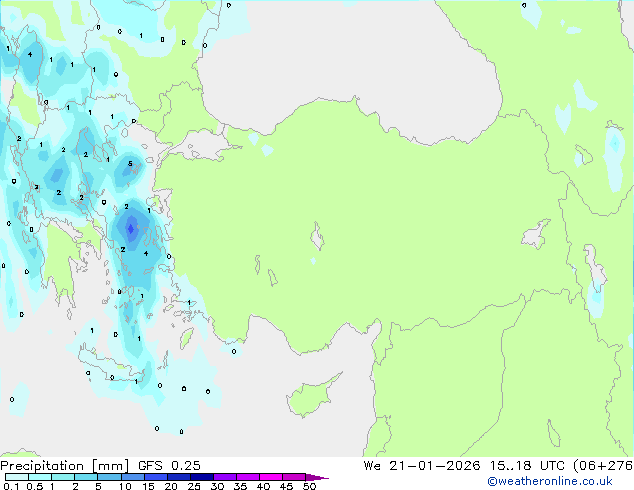Select the legend label '20'
This screenshot has width=634, height=490.
(x=171, y=486)
